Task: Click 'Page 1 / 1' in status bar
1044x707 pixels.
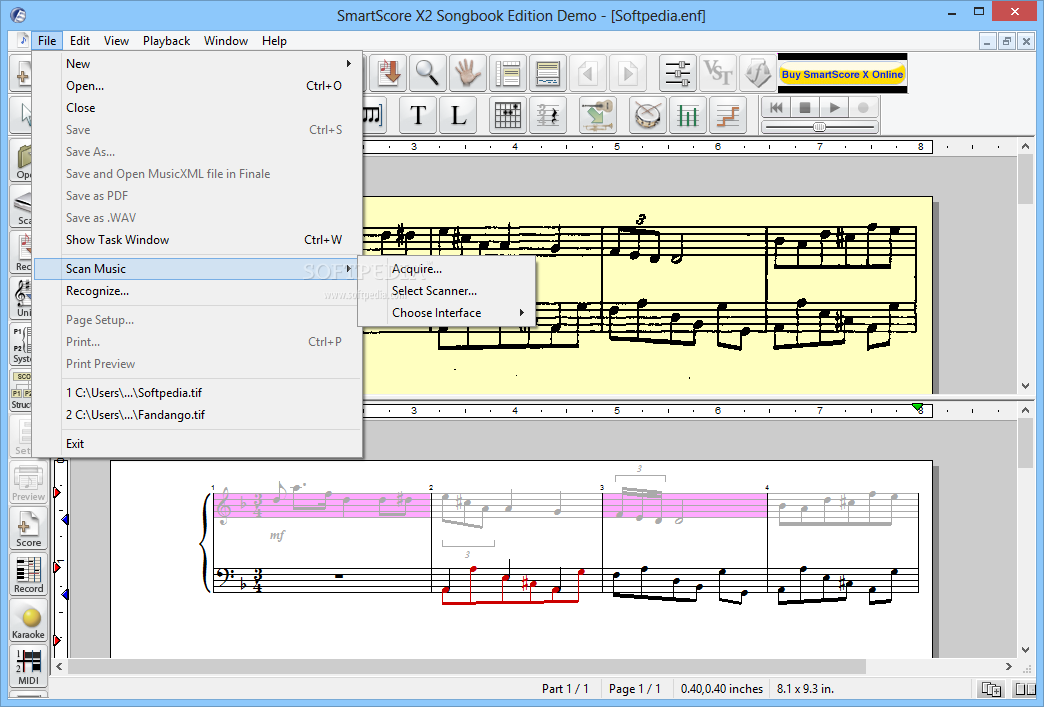Action: click(635, 689)
